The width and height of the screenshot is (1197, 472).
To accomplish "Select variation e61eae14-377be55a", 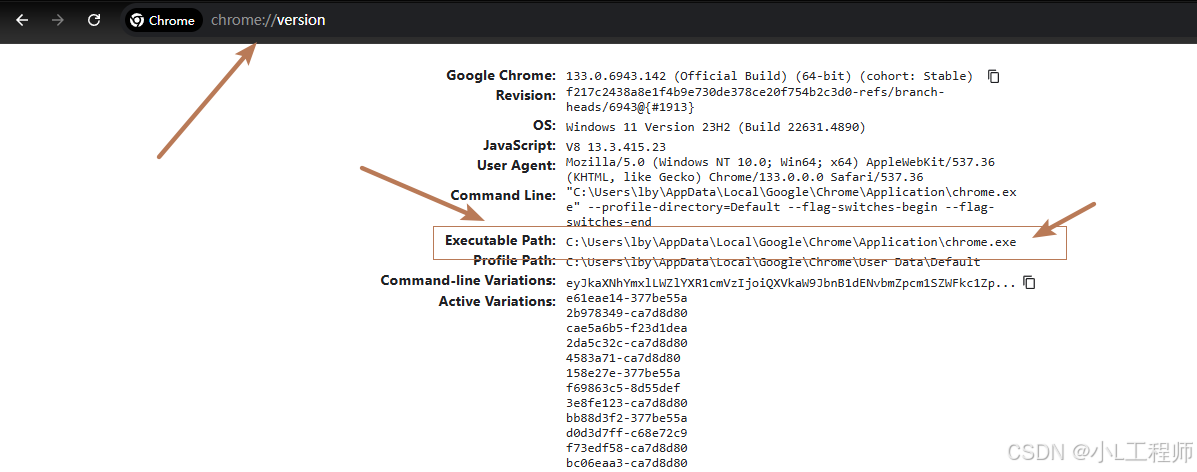I will 627,298.
